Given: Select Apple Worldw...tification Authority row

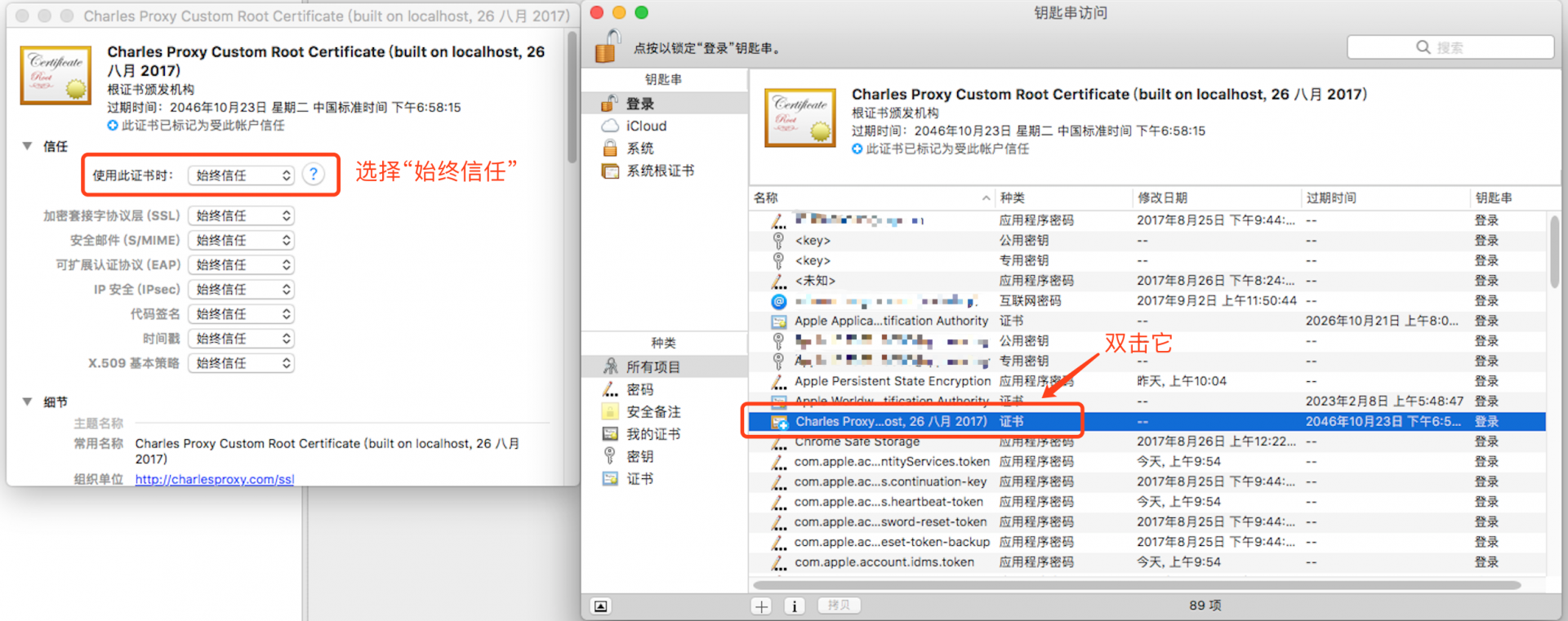Looking at the screenshot, I should coord(1147,401).
